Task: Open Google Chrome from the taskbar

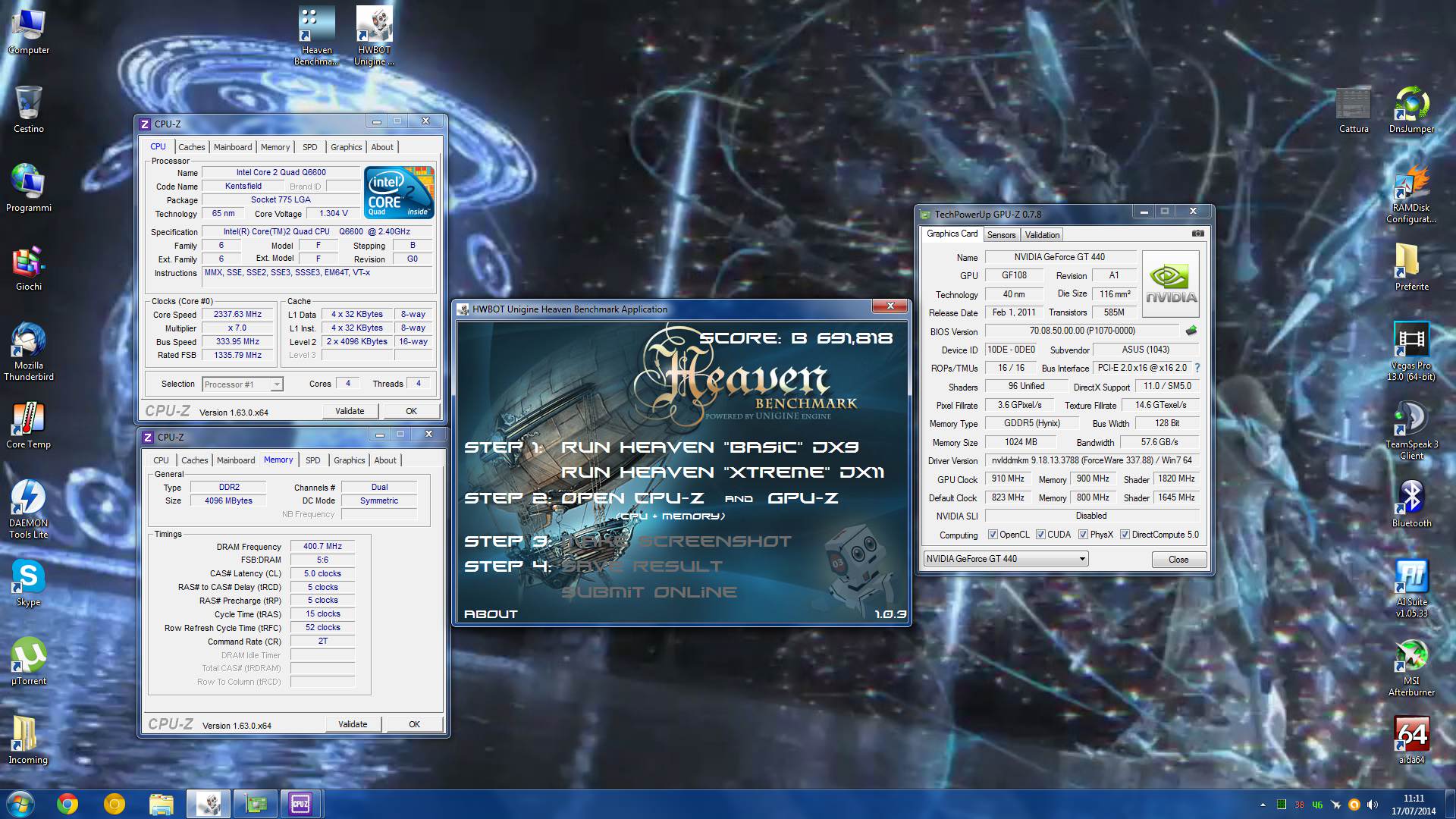Action: tap(67, 804)
